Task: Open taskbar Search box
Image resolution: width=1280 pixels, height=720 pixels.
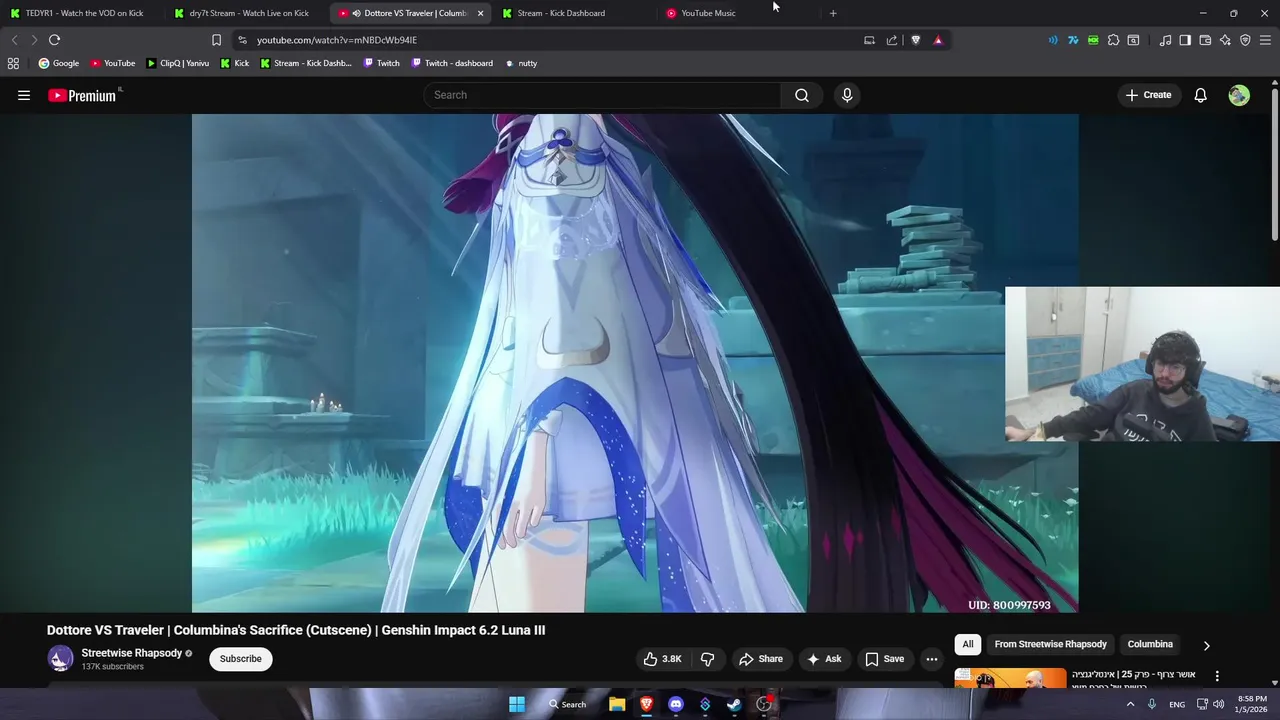Action: click(x=567, y=704)
